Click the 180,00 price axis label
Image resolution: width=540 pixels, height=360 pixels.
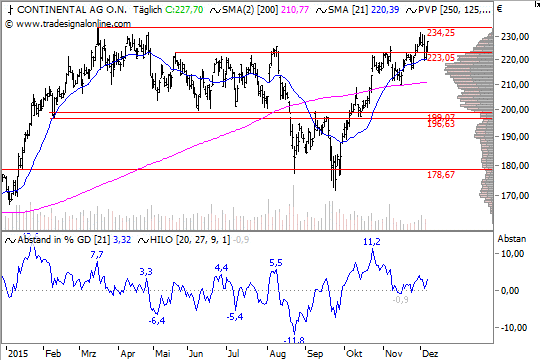pyautogui.click(x=515, y=166)
